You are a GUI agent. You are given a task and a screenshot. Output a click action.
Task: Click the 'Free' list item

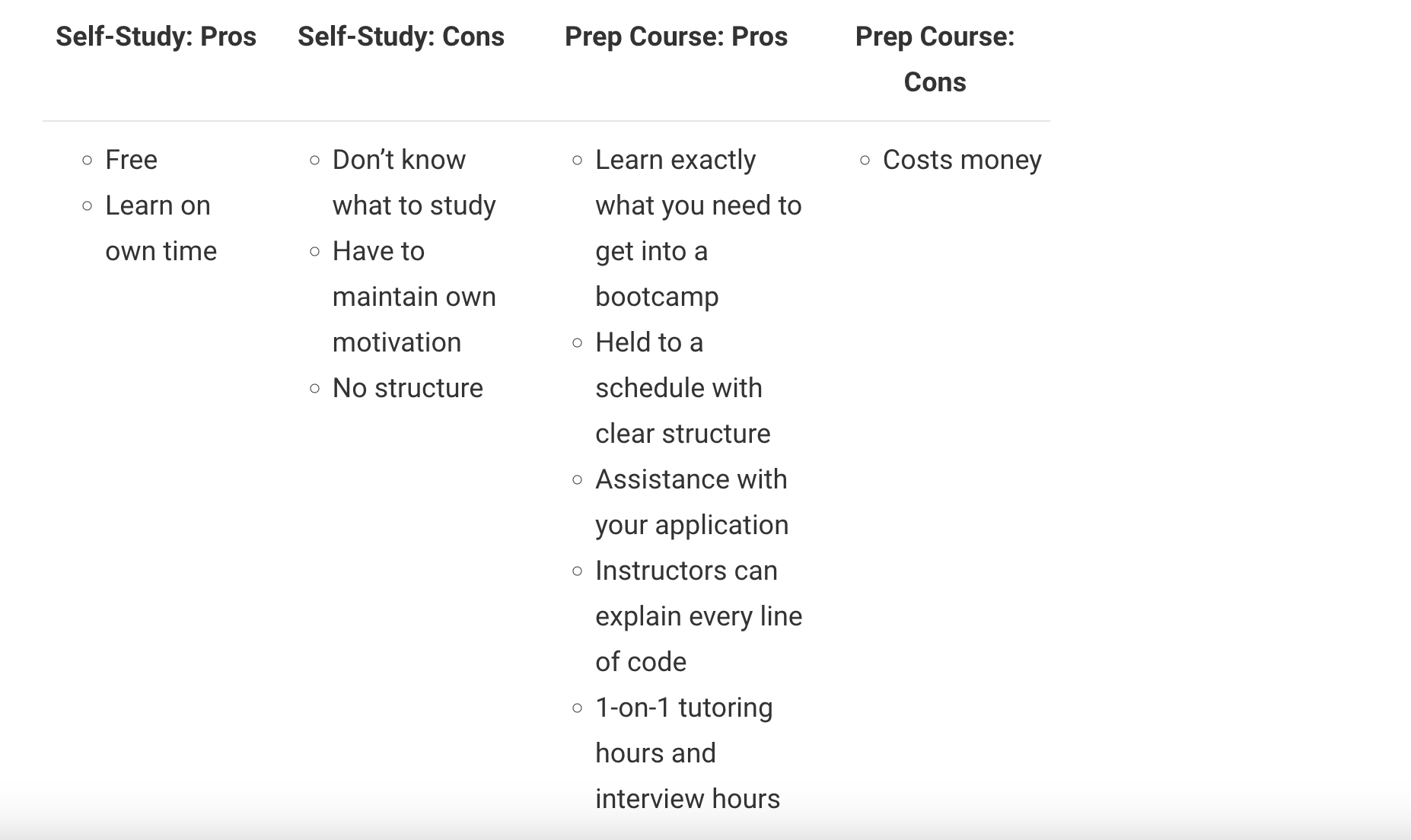click(131, 160)
